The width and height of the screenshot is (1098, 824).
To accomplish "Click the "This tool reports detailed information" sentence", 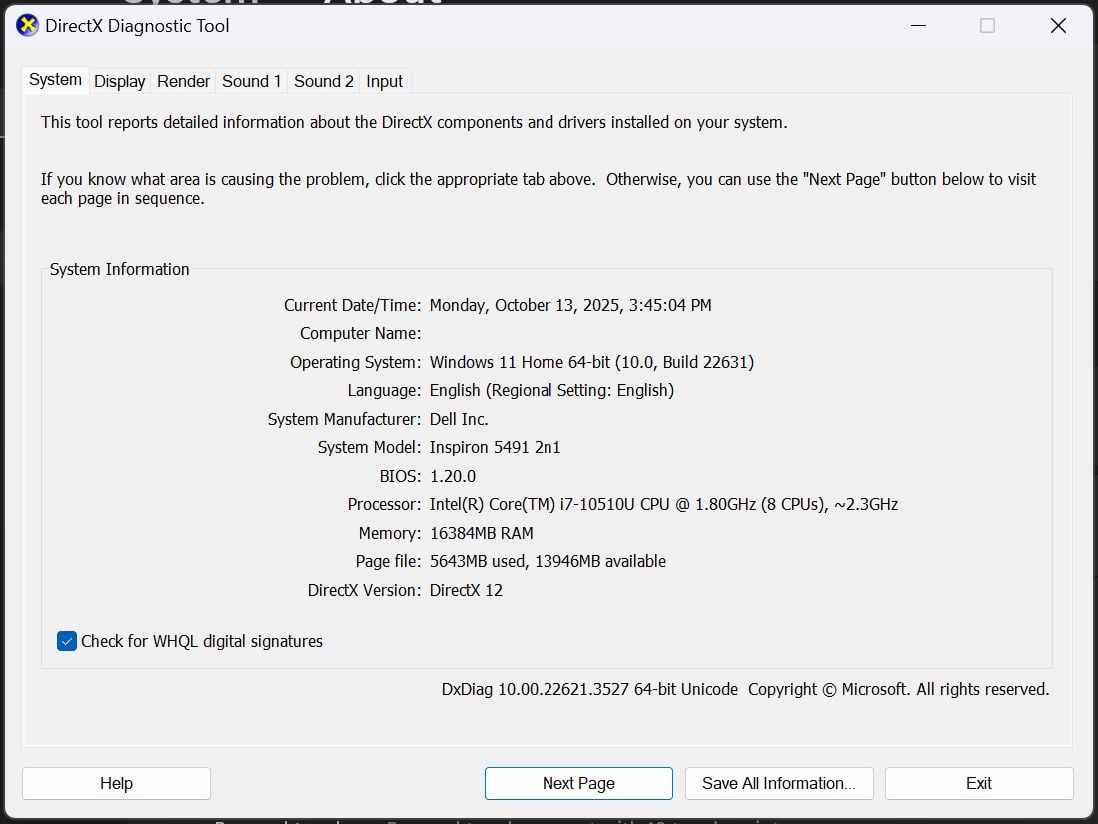I will [x=414, y=123].
